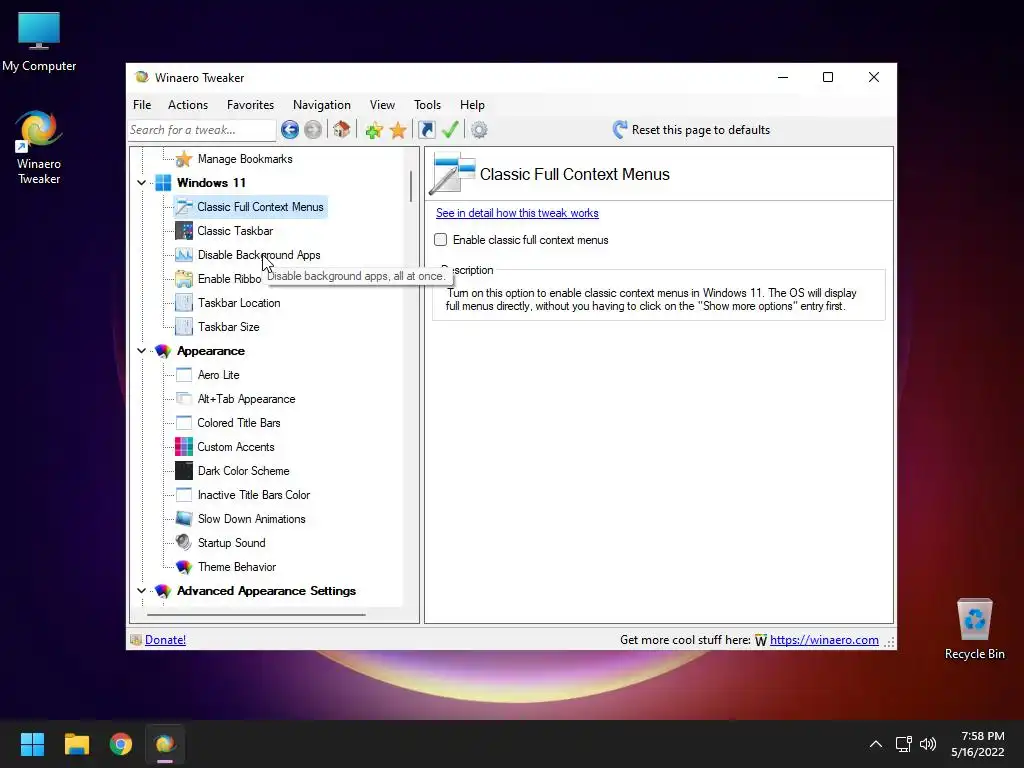Image resolution: width=1024 pixels, height=768 pixels.
Task: Collapse Advanced Appearance Settings section
Action: (142, 591)
